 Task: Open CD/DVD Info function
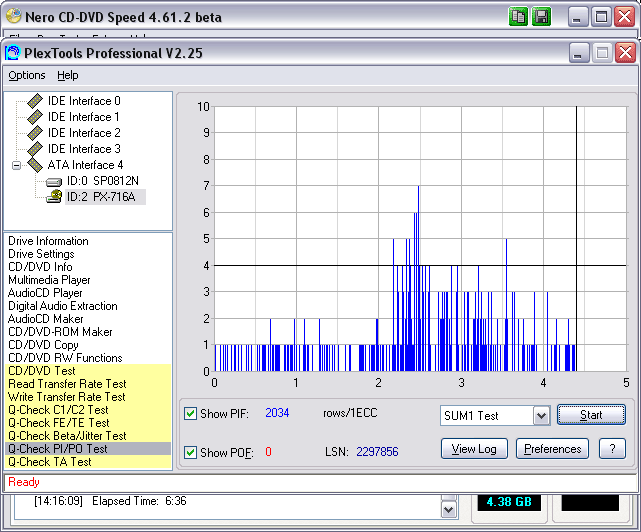coord(40,267)
